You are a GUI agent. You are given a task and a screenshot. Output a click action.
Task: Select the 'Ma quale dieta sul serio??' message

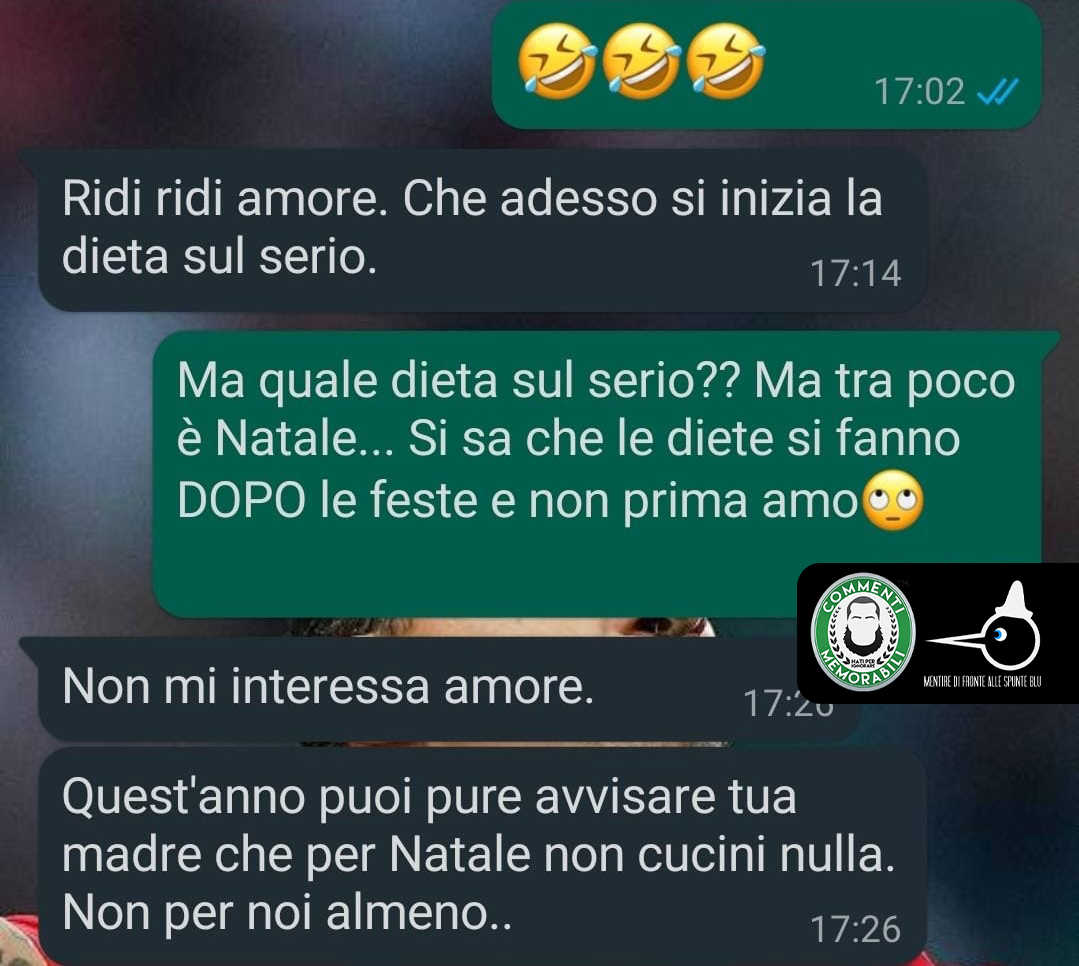(x=597, y=474)
